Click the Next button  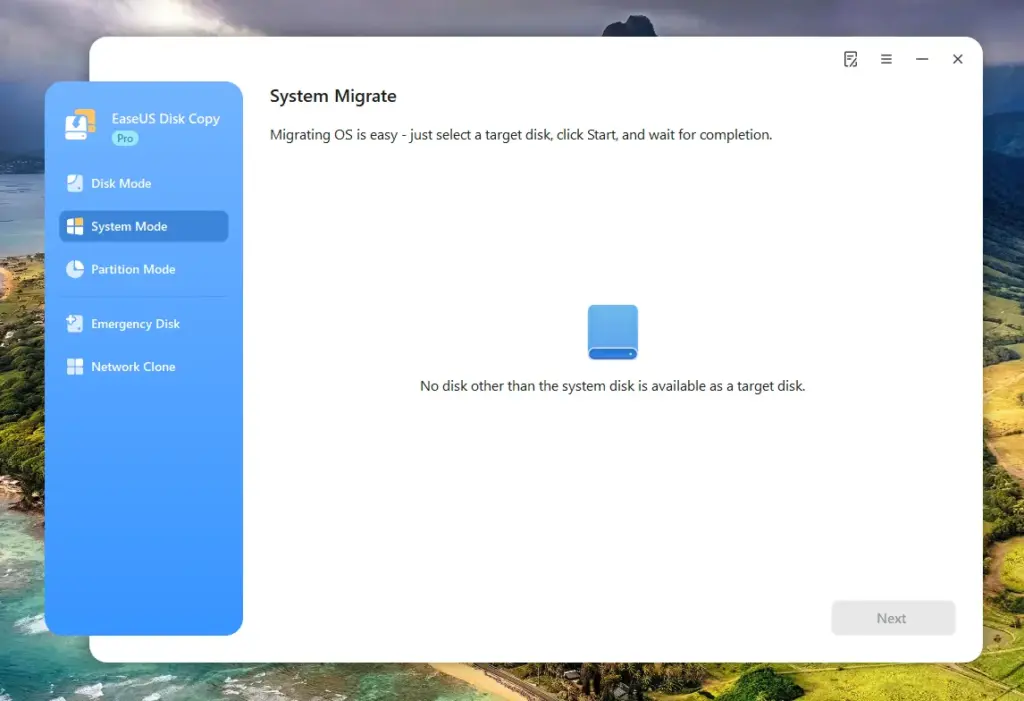892,617
